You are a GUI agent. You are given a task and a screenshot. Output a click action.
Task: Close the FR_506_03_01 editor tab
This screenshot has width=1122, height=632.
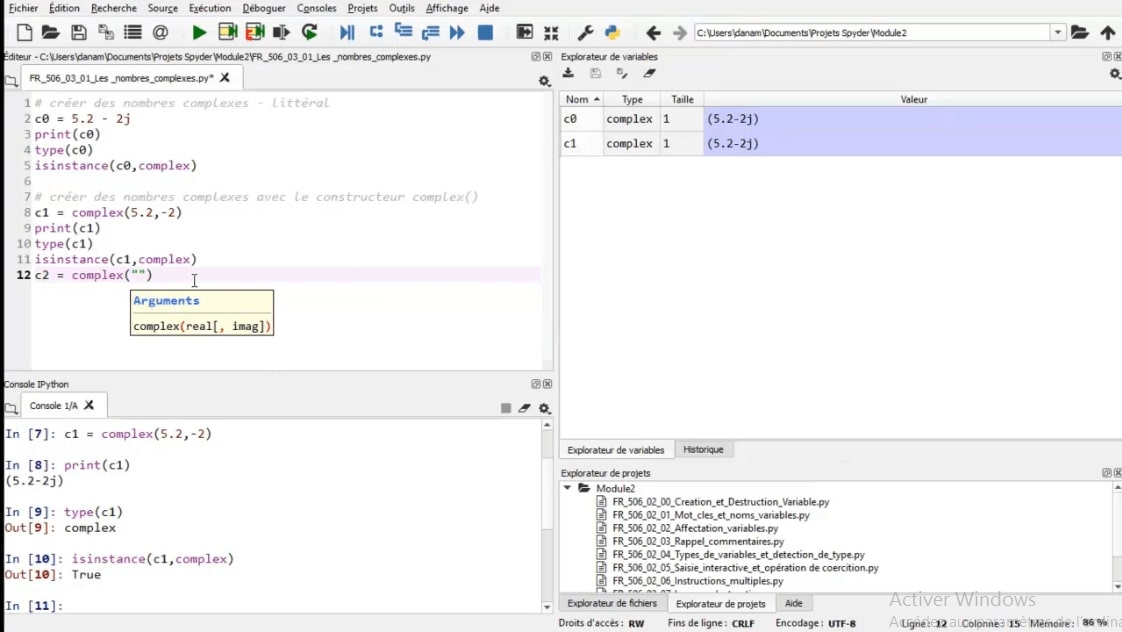pyautogui.click(x=225, y=77)
